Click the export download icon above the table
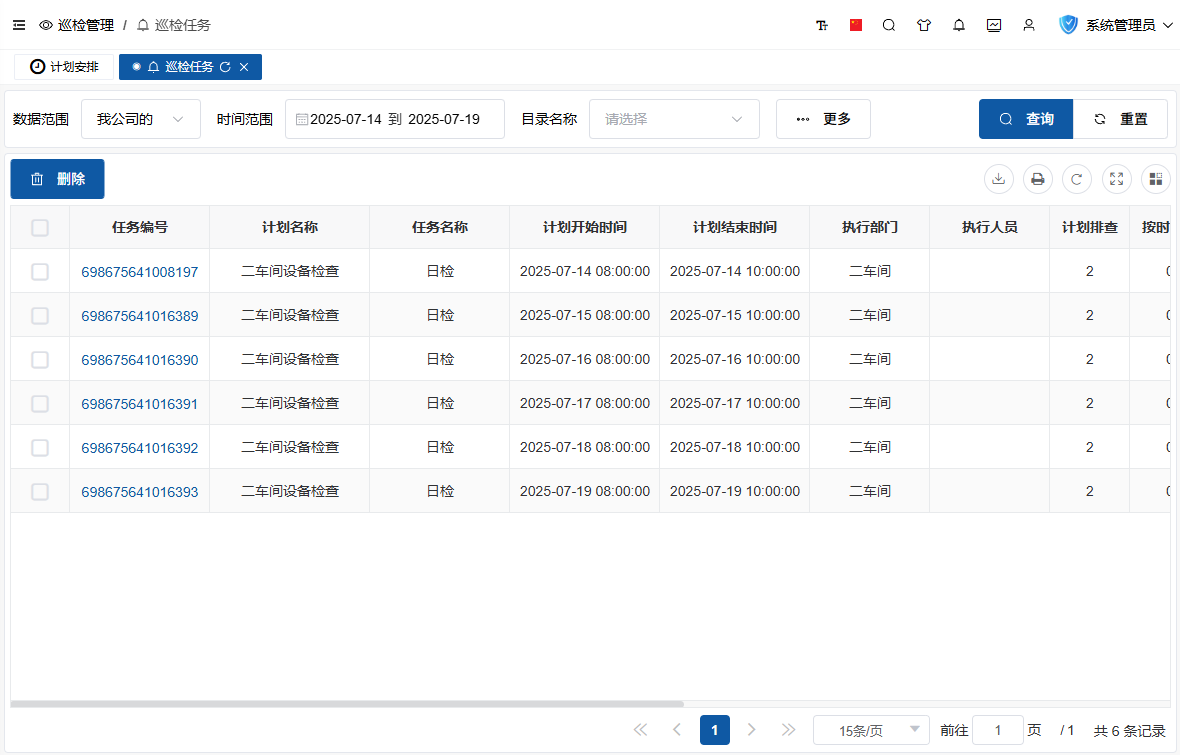This screenshot has height=755, width=1180. 998,179
